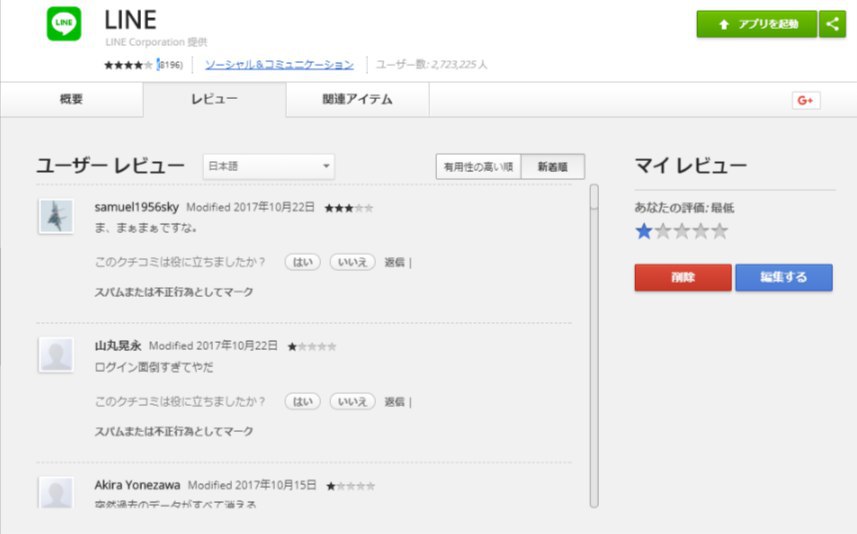The height and width of the screenshot is (534, 857).
Task: Select the first star in マイ レビュー
Action: pos(644,232)
